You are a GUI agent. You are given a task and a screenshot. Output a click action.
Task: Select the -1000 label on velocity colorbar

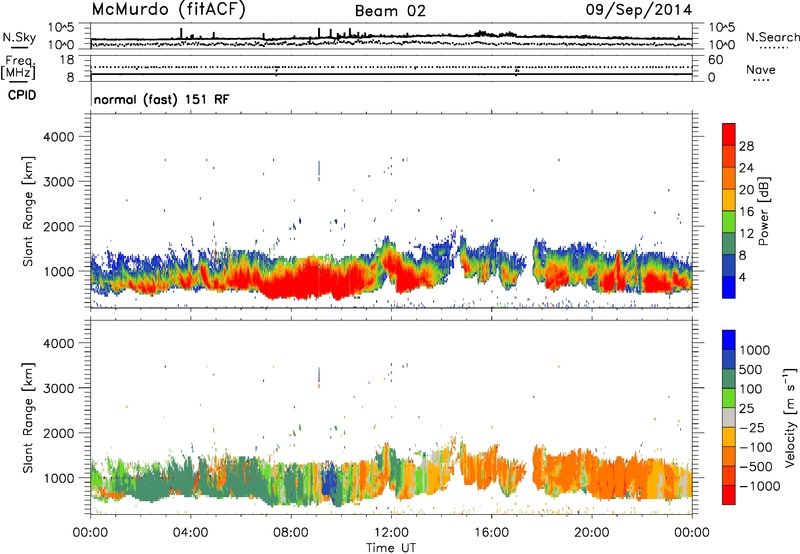(x=759, y=486)
